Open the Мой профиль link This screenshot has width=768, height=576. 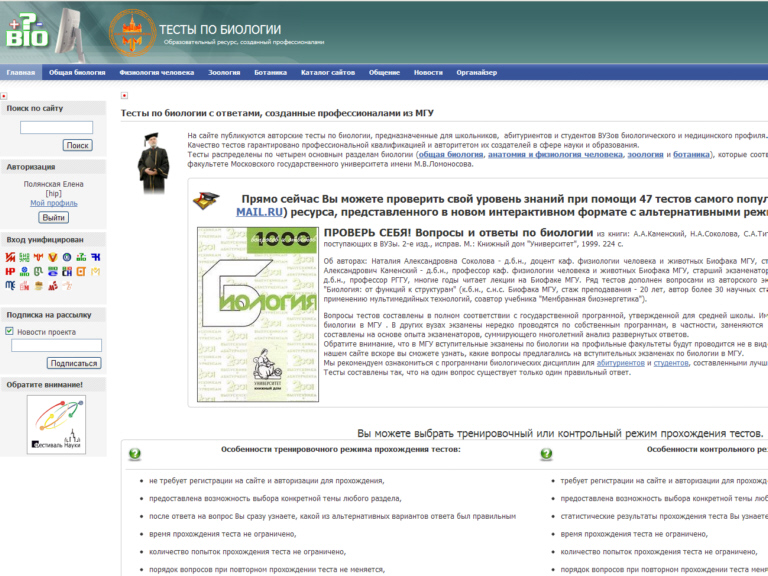pos(54,203)
